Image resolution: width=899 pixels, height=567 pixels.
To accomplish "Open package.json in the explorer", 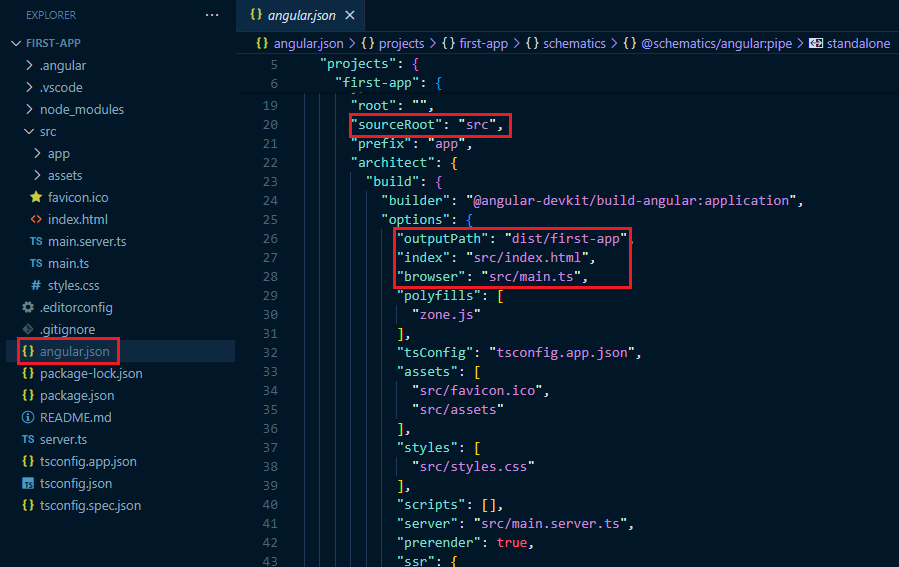I will [77, 396].
